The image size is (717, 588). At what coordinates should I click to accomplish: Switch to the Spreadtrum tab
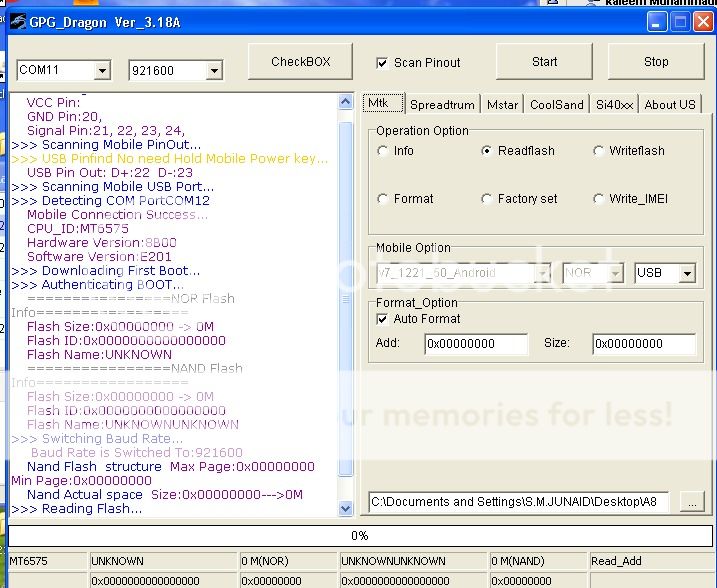coord(442,105)
